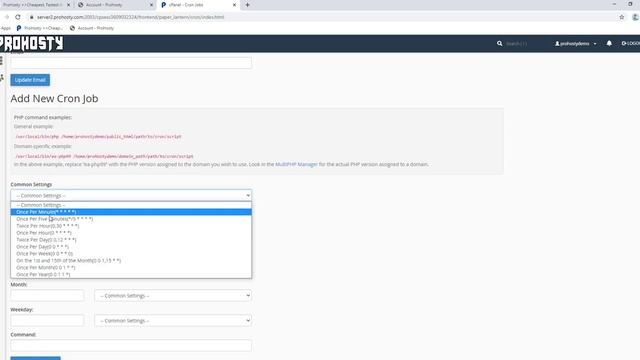The width and height of the screenshot is (640, 360).
Task: Click the Prohosty logo in the header
Action: (31, 43)
